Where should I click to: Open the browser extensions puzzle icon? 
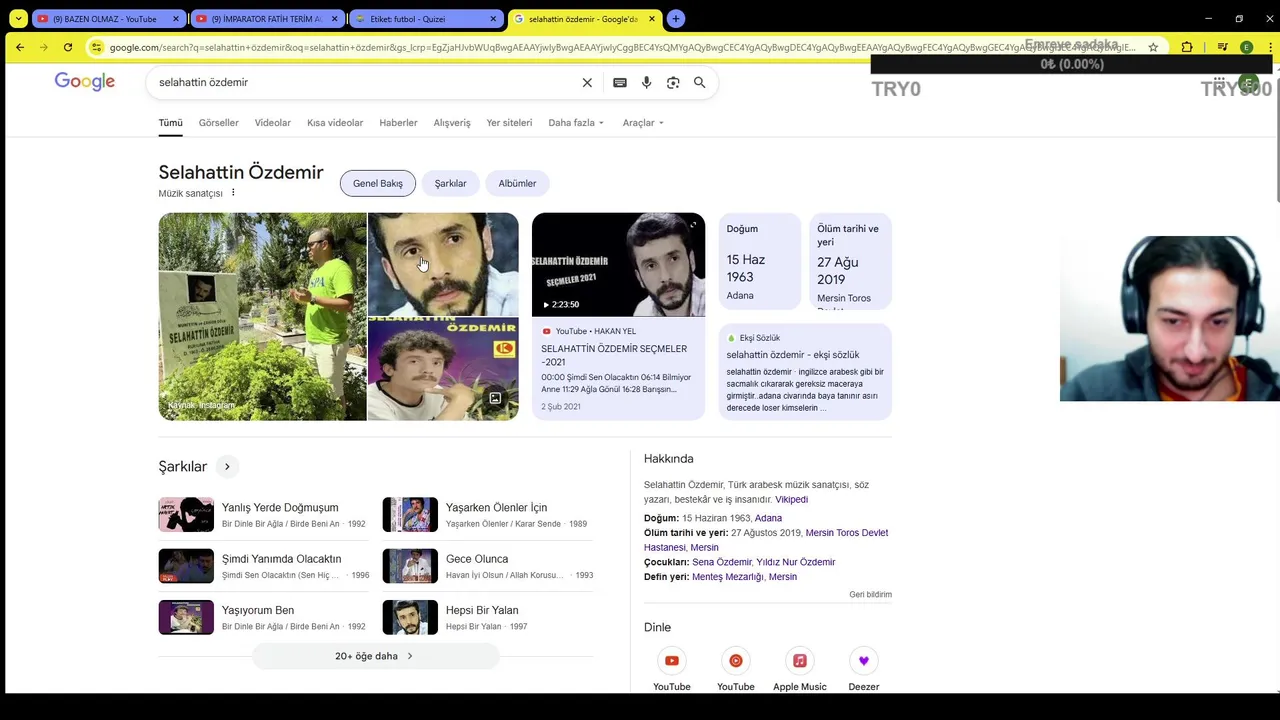click(1187, 47)
